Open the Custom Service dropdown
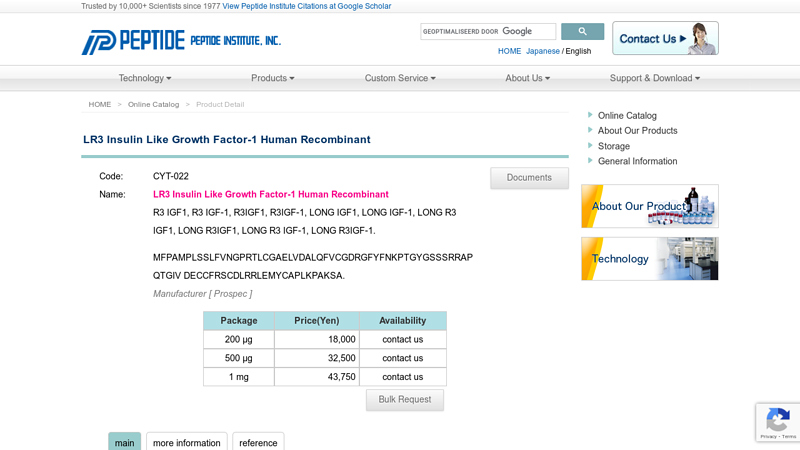Screen dimensions: 800x450 coord(400,78)
